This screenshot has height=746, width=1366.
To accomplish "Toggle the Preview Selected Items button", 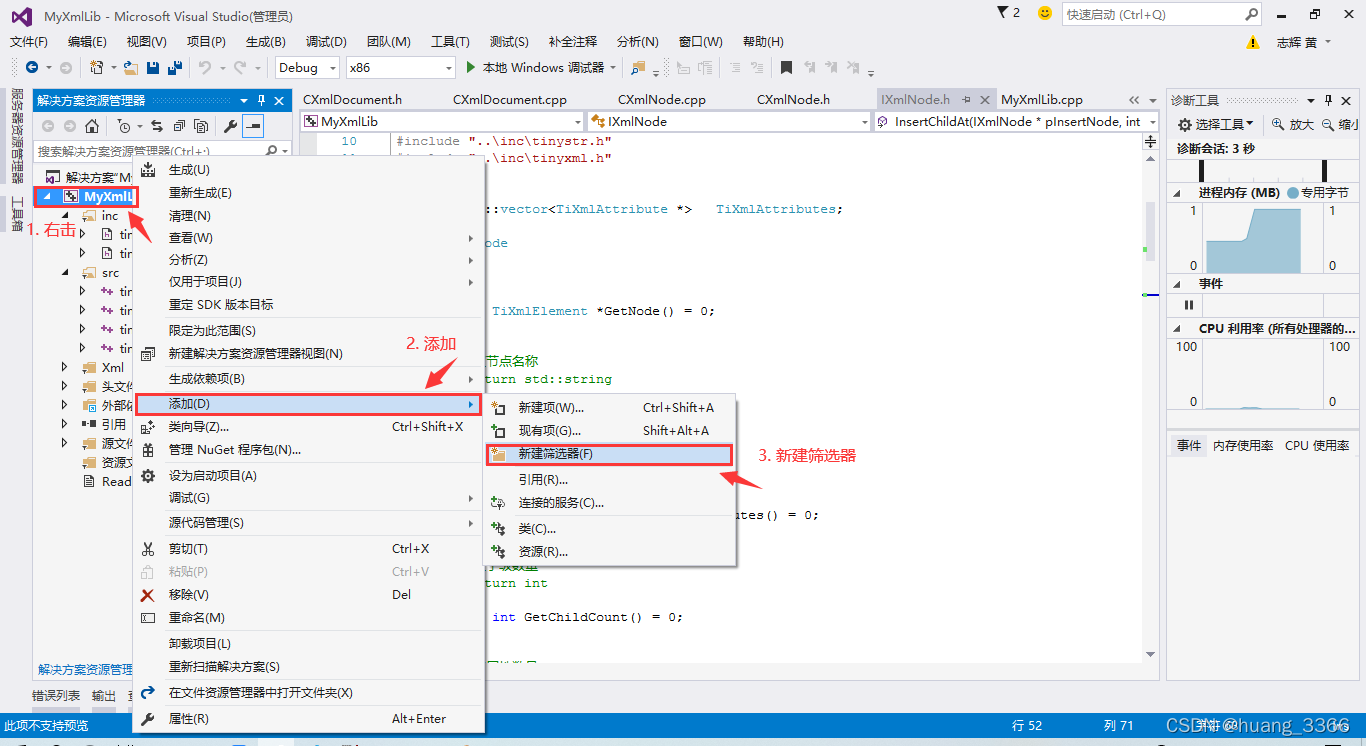I will pos(253,126).
